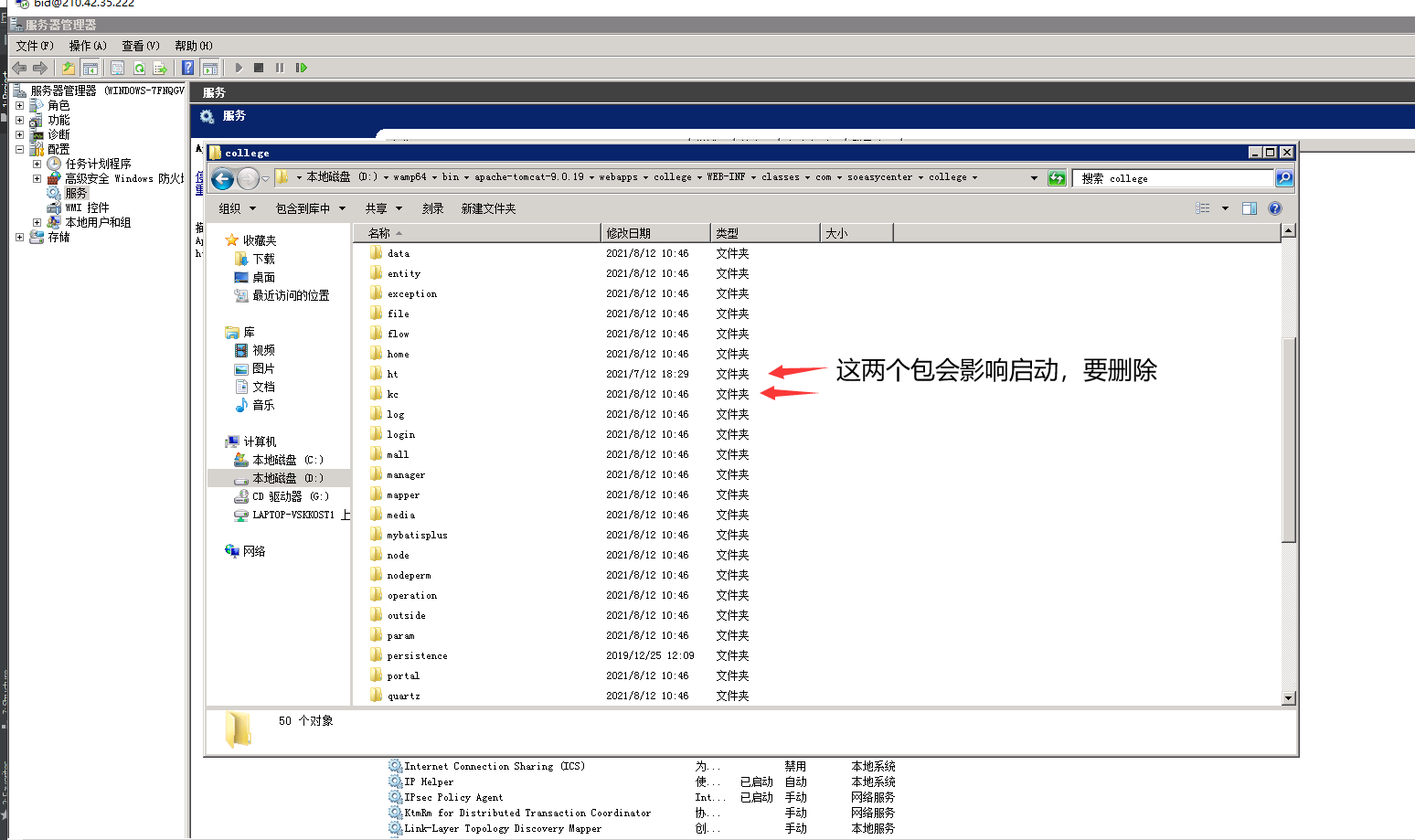This screenshot has height=840, width=1415.
Task: Click the up-one-level folder icon in Server Manager
Action: (x=68, y=68)
